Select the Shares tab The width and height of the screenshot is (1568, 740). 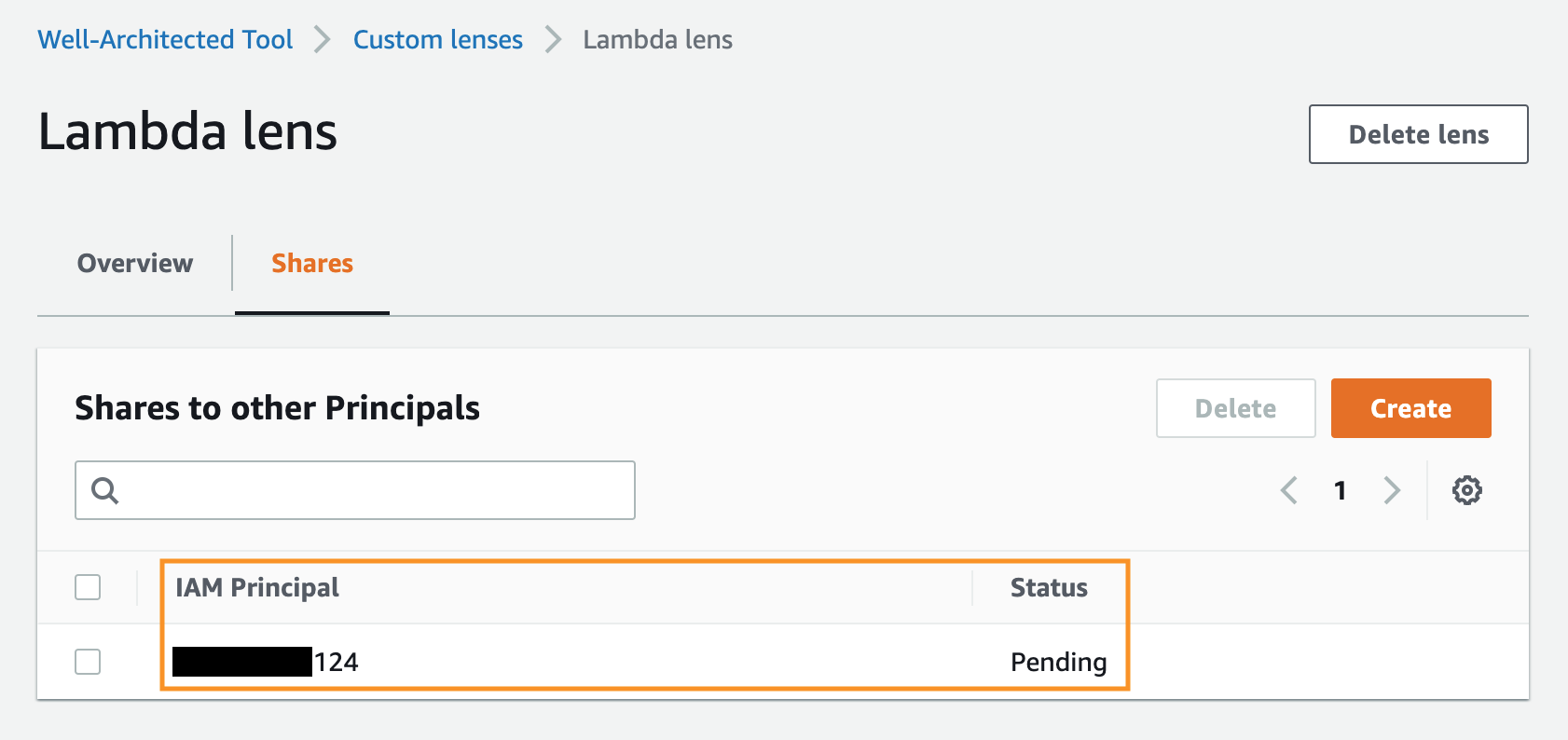tap(311, 263)
